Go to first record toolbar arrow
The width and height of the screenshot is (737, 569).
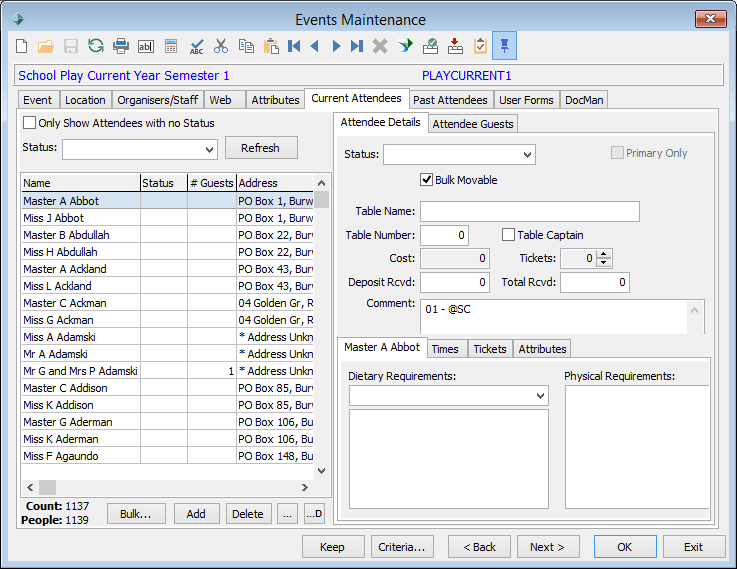click(294, 46)
